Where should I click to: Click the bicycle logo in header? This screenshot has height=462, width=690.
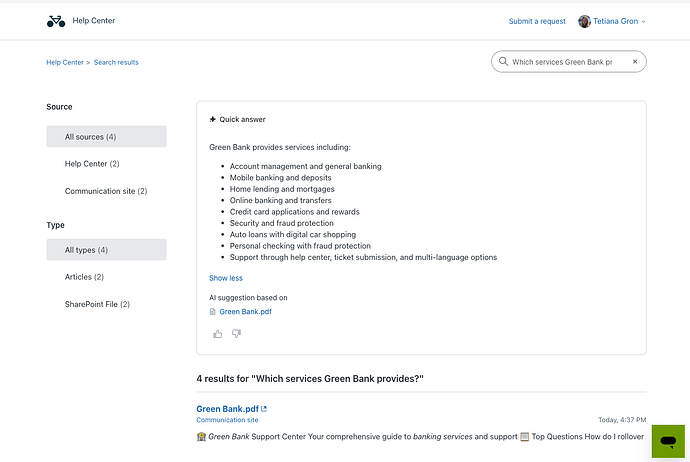pos(56,21)
